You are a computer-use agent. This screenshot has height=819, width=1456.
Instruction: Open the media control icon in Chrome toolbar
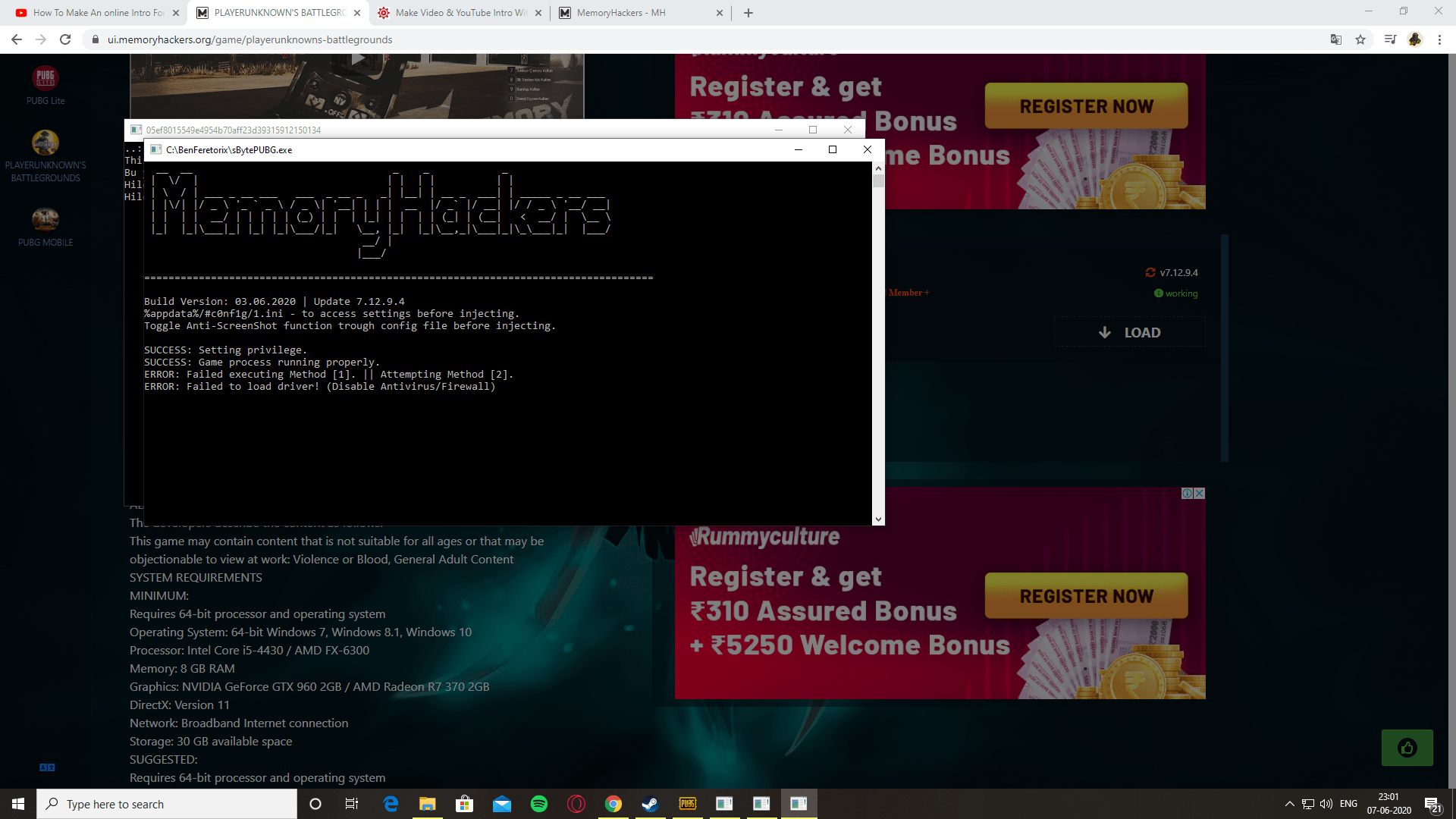[1390, 39]
